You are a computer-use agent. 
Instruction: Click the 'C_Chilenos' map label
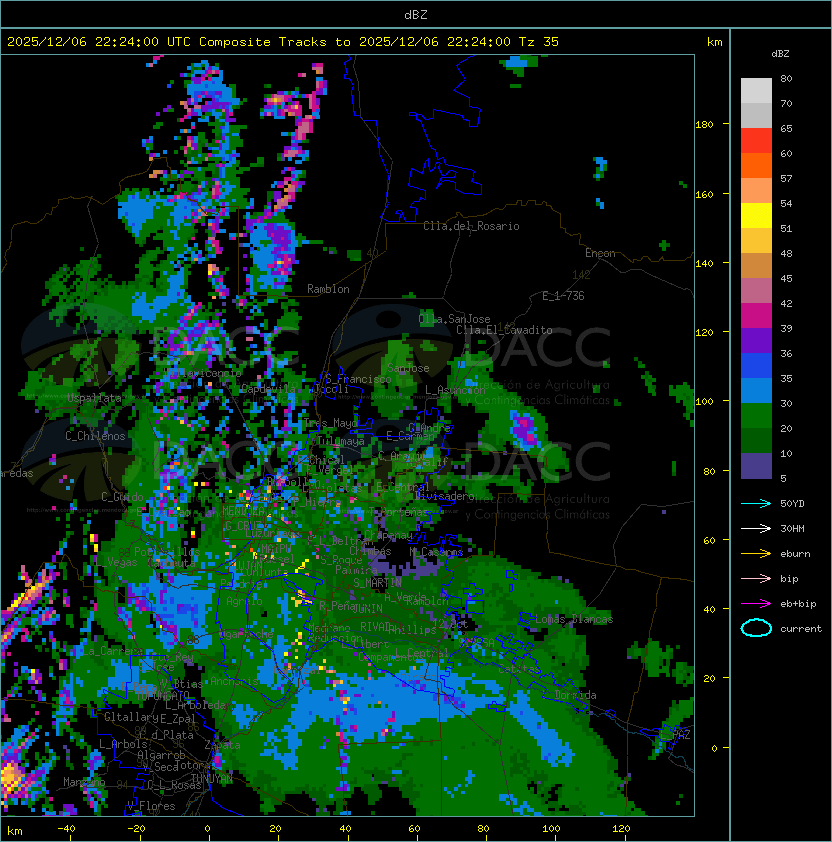tap(95, 436)
